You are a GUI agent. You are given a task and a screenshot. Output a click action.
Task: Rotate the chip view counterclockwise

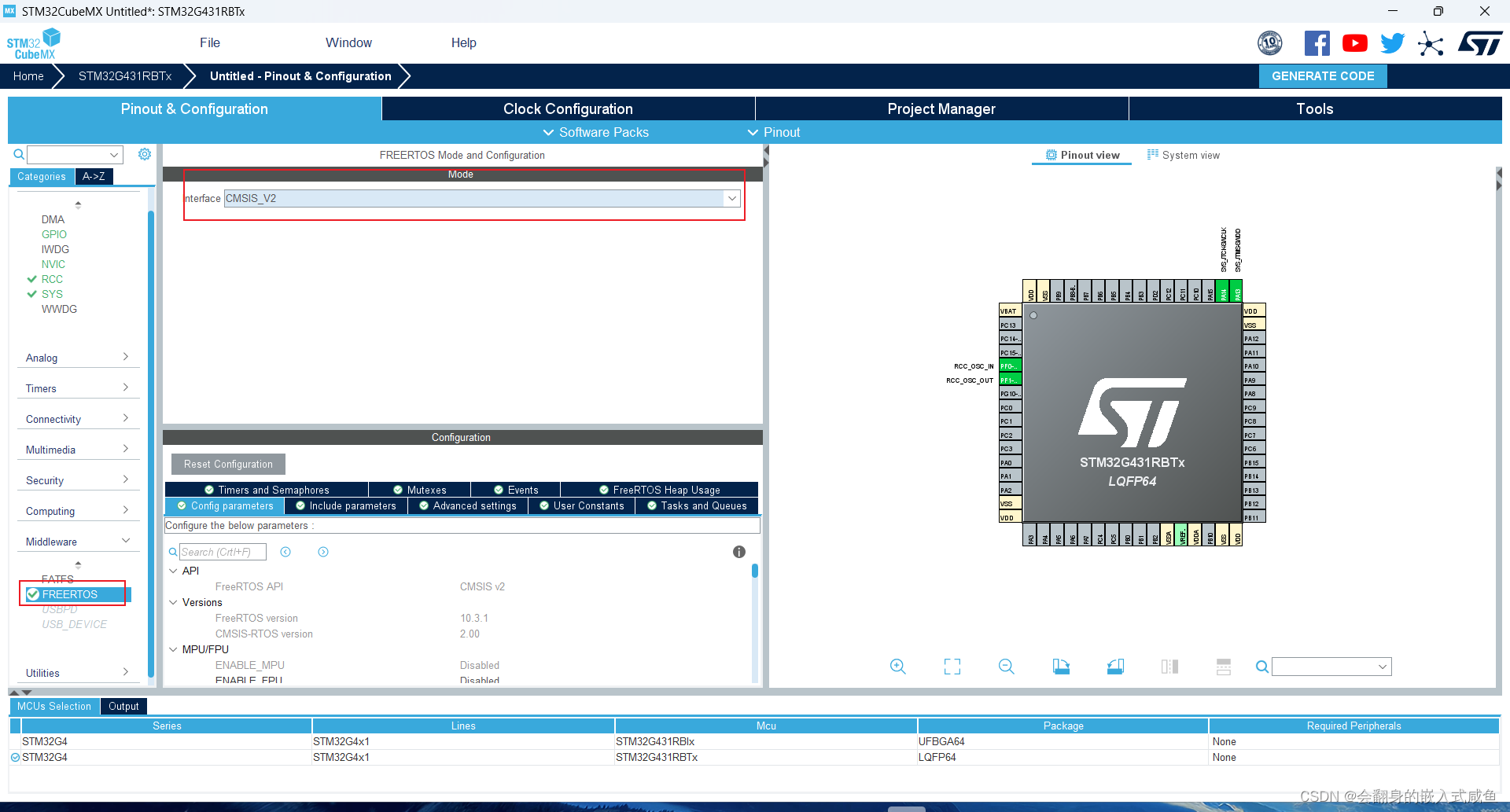coord(1114,666)
